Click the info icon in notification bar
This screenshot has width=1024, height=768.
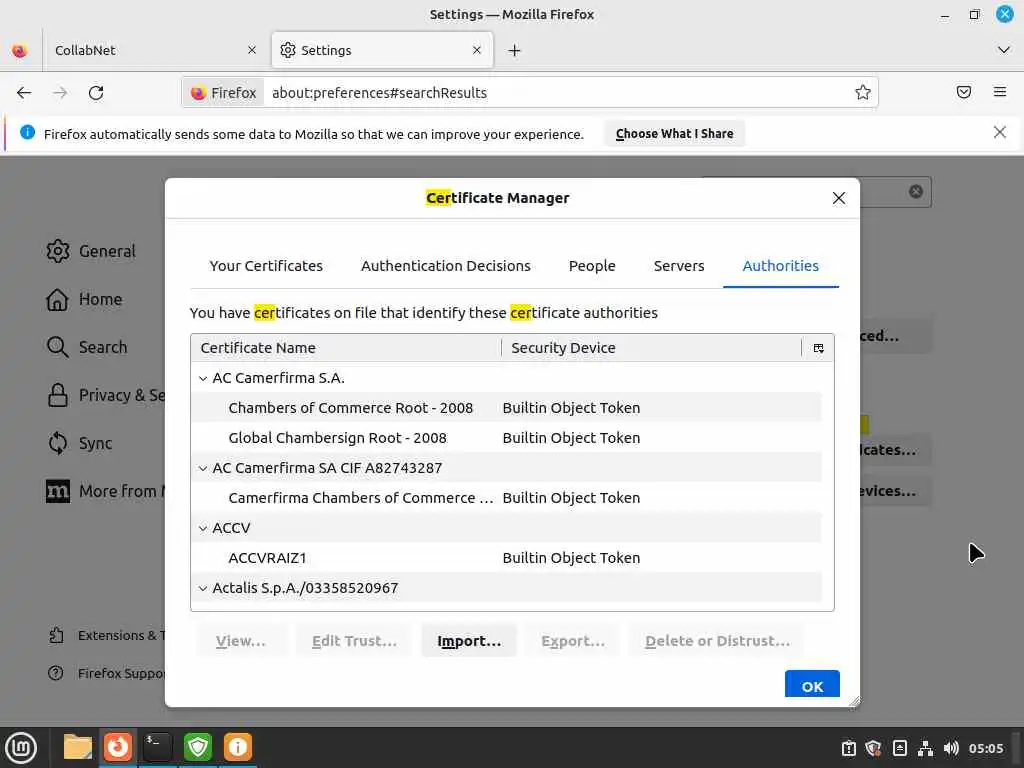click(27, 133)
